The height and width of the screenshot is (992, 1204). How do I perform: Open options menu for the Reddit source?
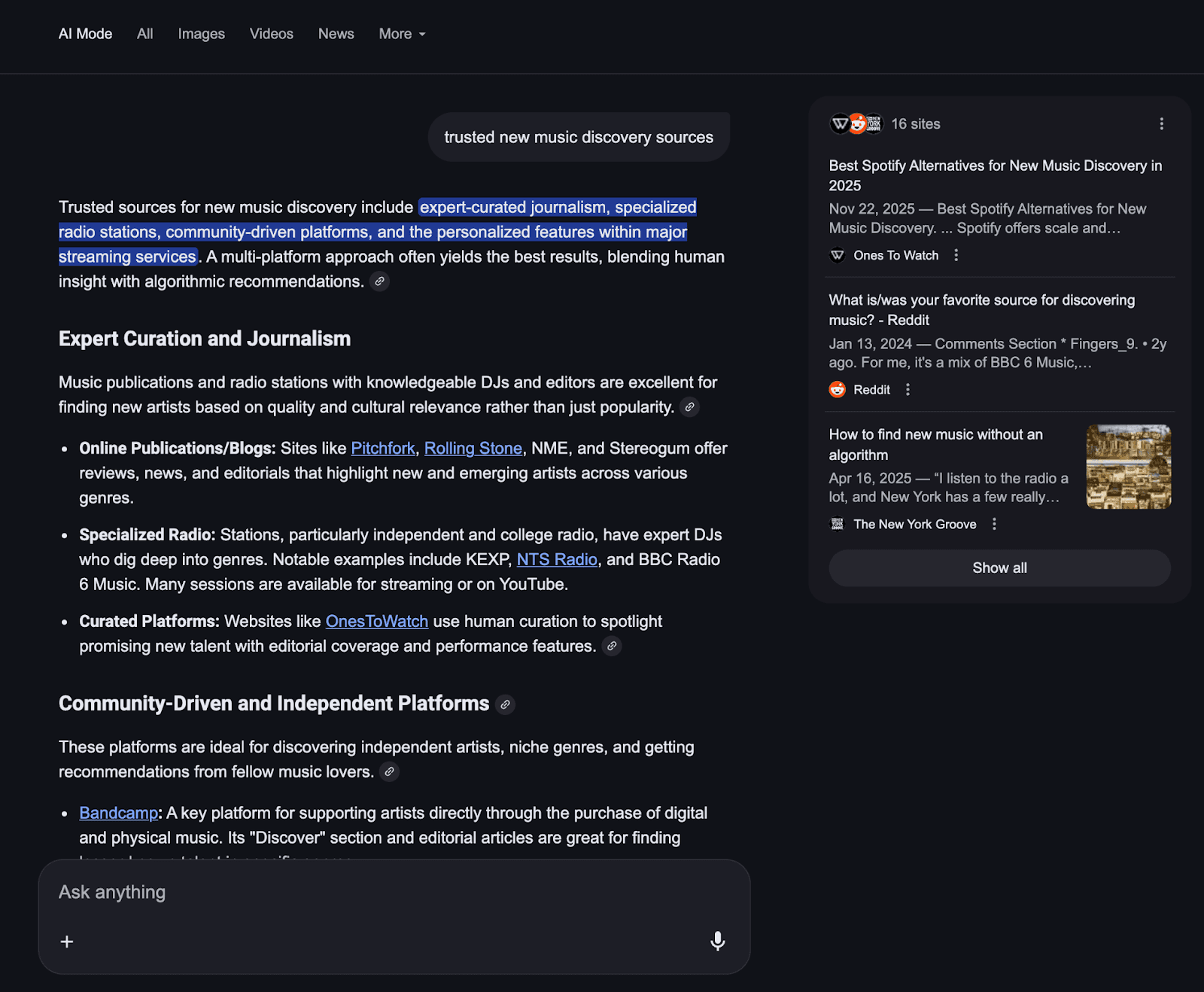tap(908, 390)
